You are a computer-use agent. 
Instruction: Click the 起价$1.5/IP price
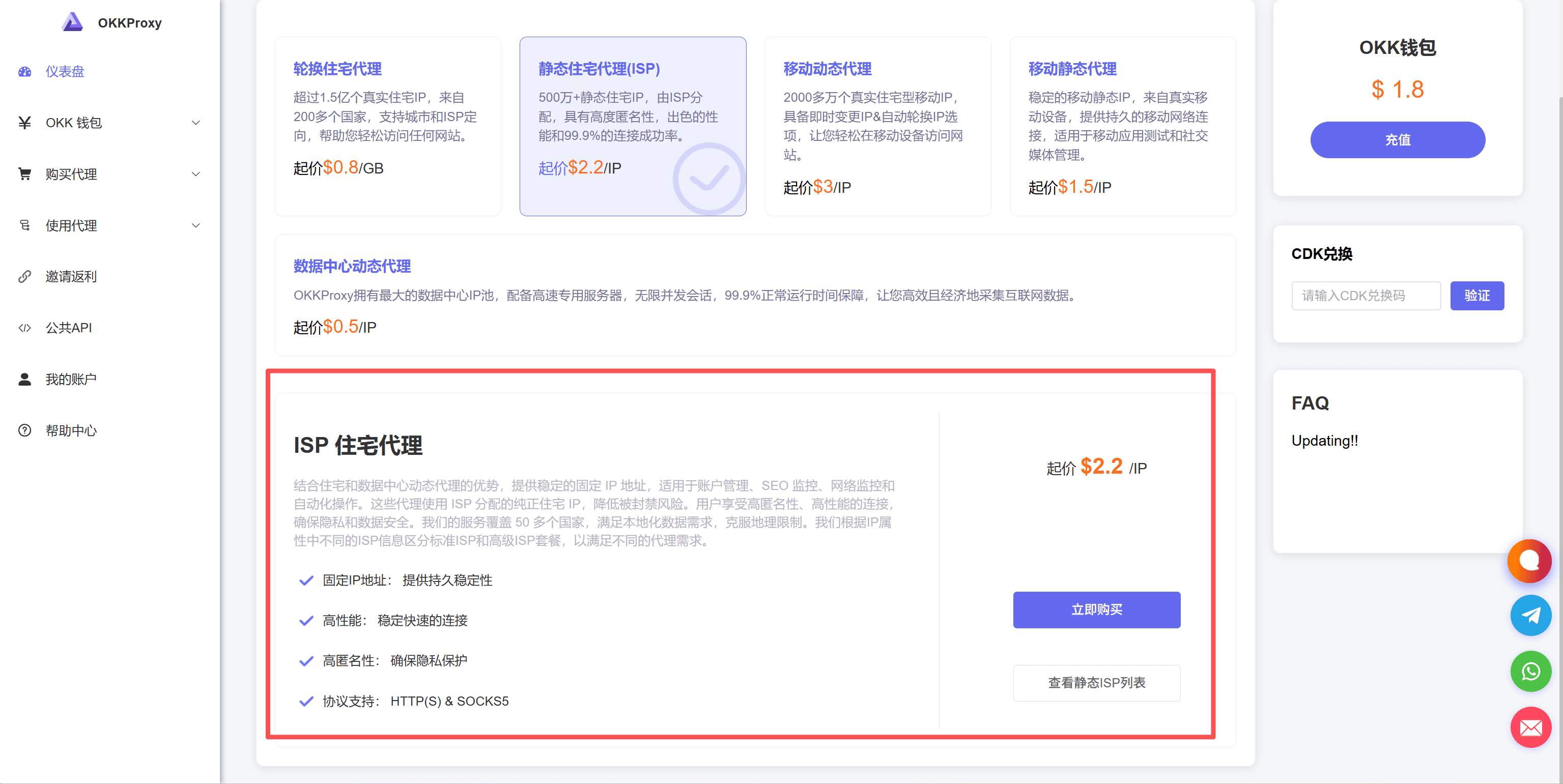point(1070,187)
